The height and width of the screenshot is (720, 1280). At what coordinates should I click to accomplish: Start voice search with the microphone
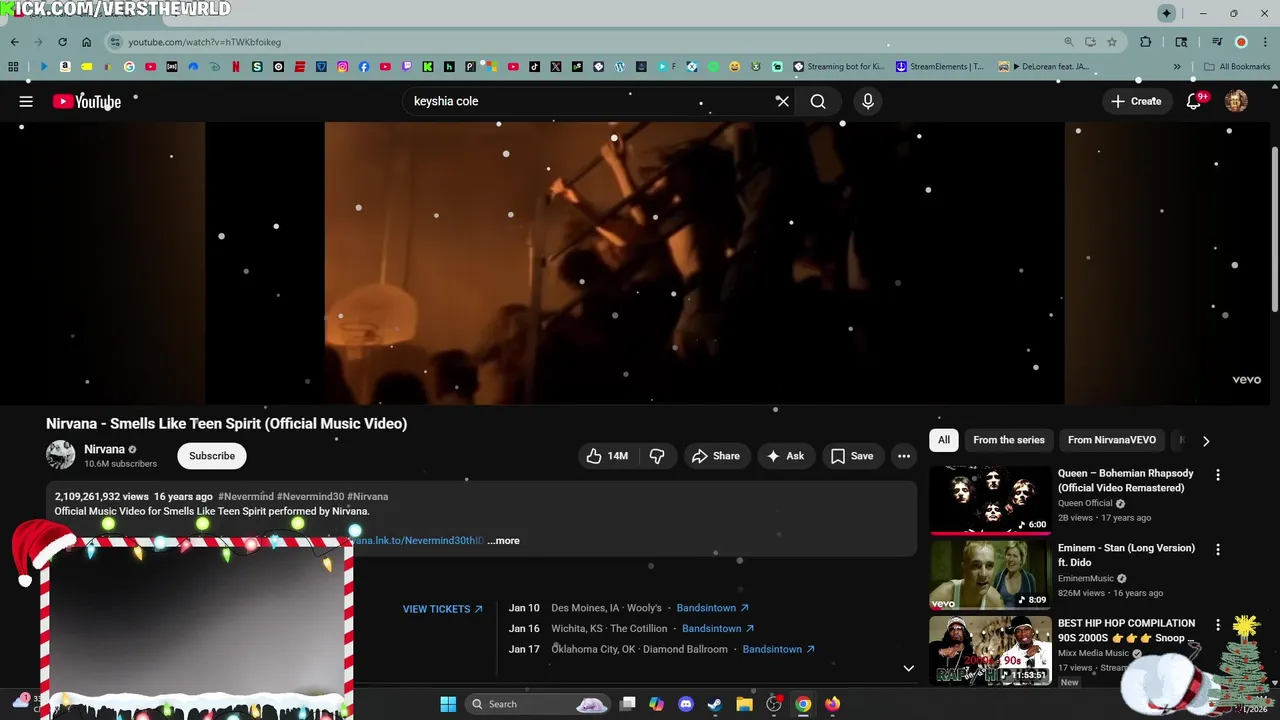pos(868,101)
